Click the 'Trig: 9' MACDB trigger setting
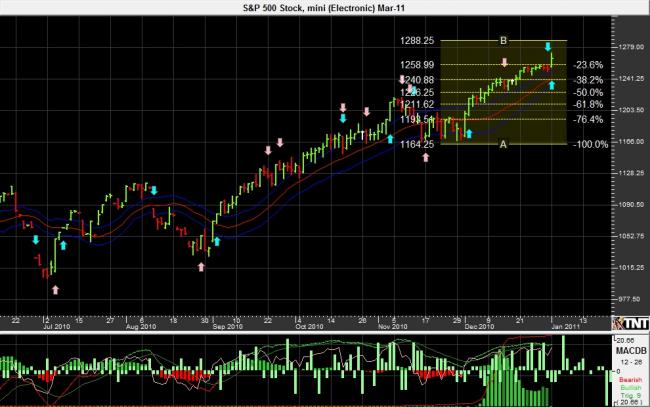650x407 pixels. click(631, 396)
